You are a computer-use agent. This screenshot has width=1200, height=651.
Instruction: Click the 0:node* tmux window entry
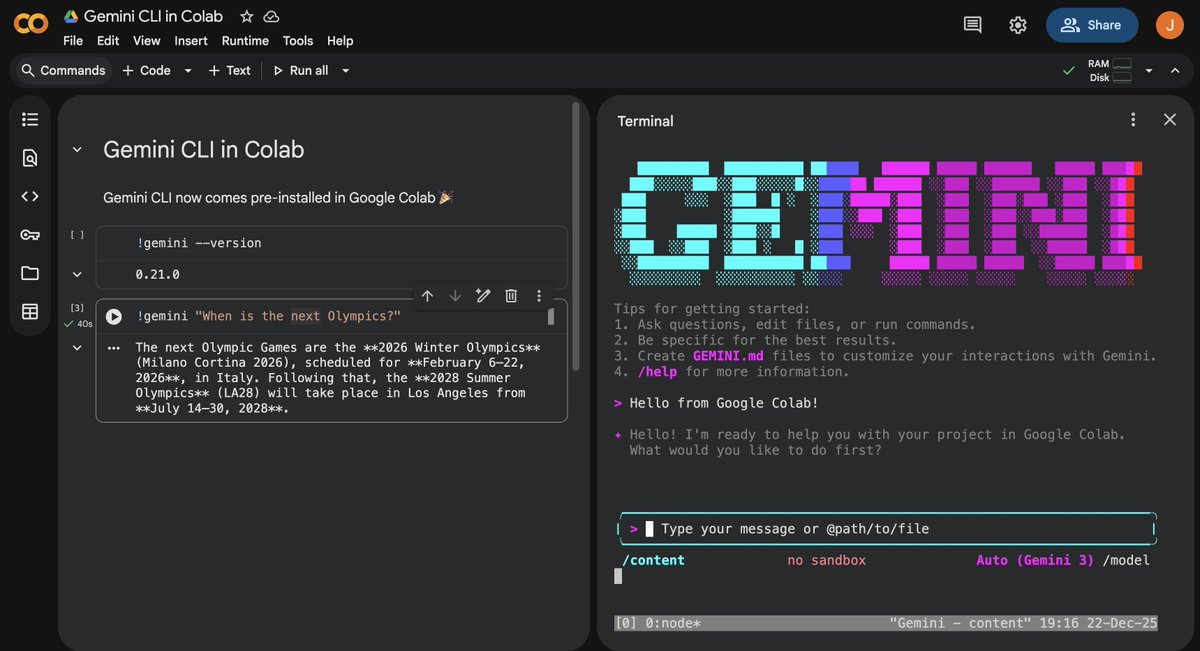673,623
